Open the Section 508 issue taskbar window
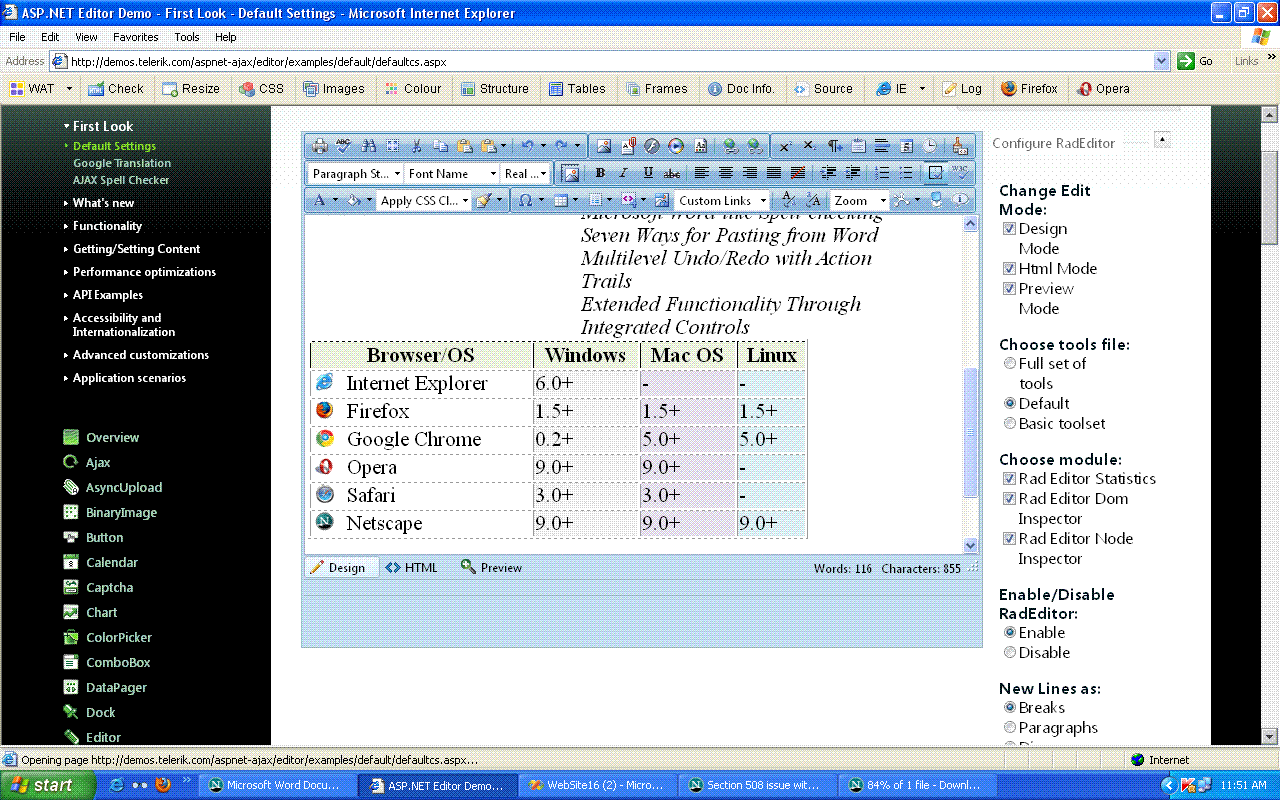This screenshot has width=1280, height=800. click(x=757, y=785)
